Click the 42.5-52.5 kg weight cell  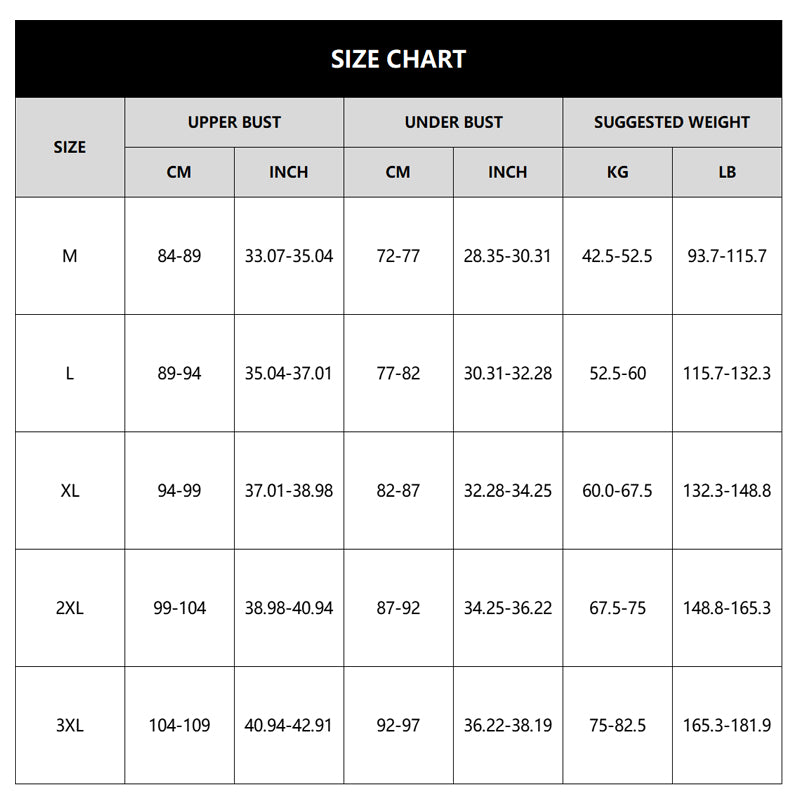[x=617, y=256]
